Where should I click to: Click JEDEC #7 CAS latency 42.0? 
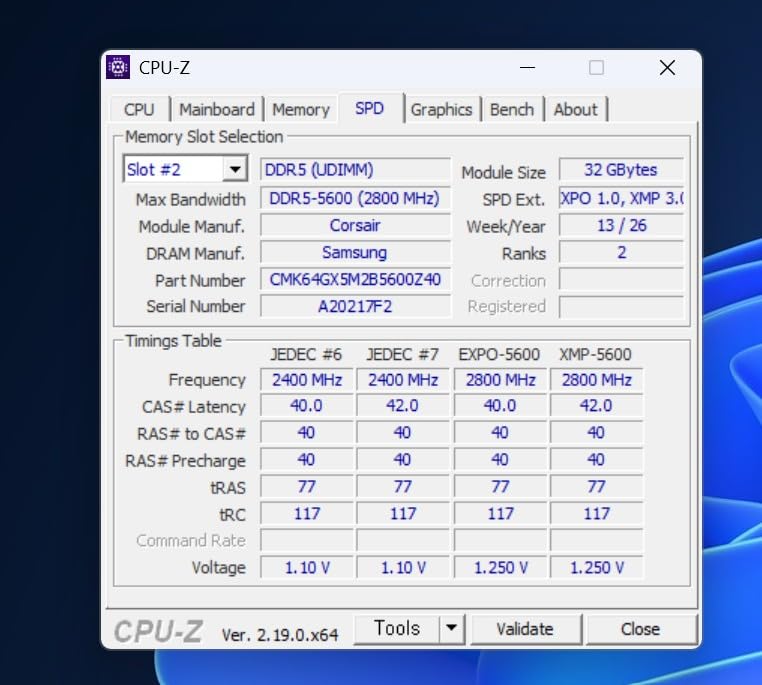point(403,406)
